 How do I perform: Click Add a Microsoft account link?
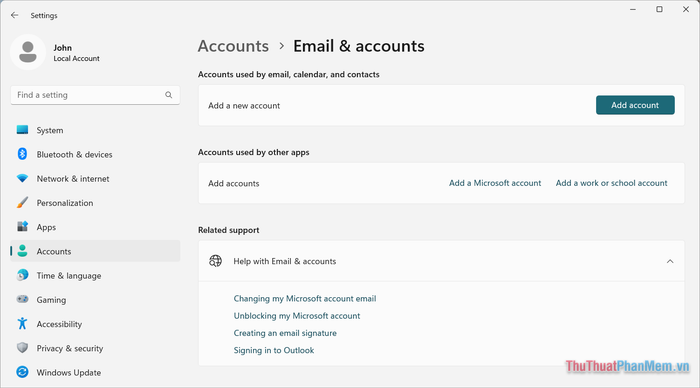pyautogui.click(x=495, y=183)
